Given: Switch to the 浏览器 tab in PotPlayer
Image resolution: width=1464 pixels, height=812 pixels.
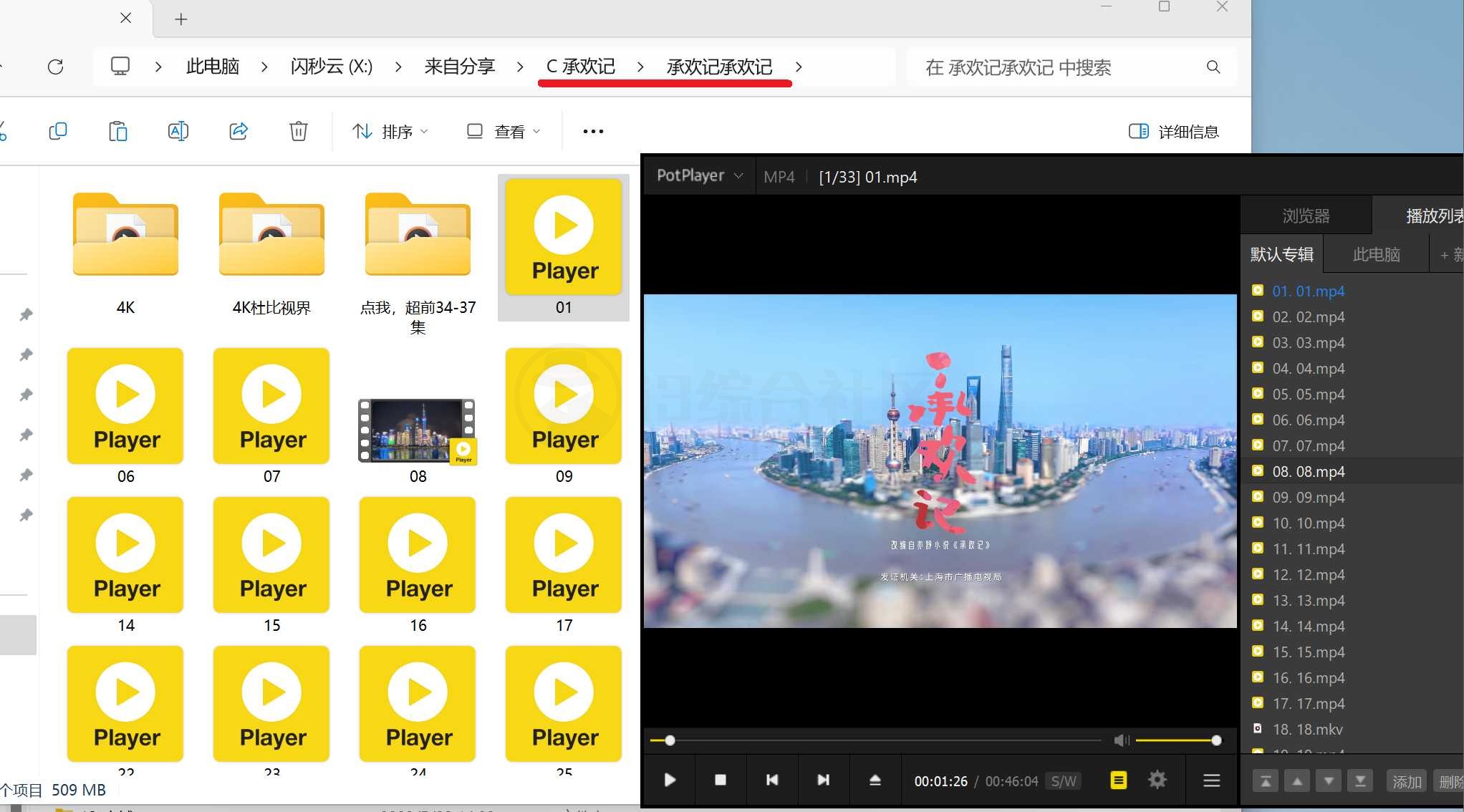Looking at the screenshot, I should 1306,216.
